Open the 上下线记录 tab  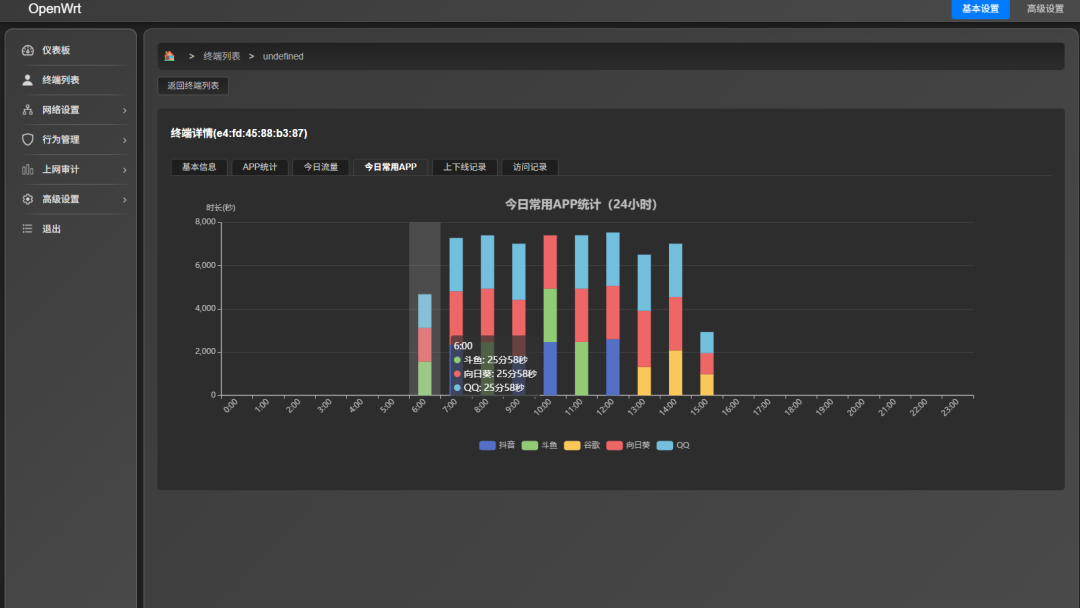[464, 167]
